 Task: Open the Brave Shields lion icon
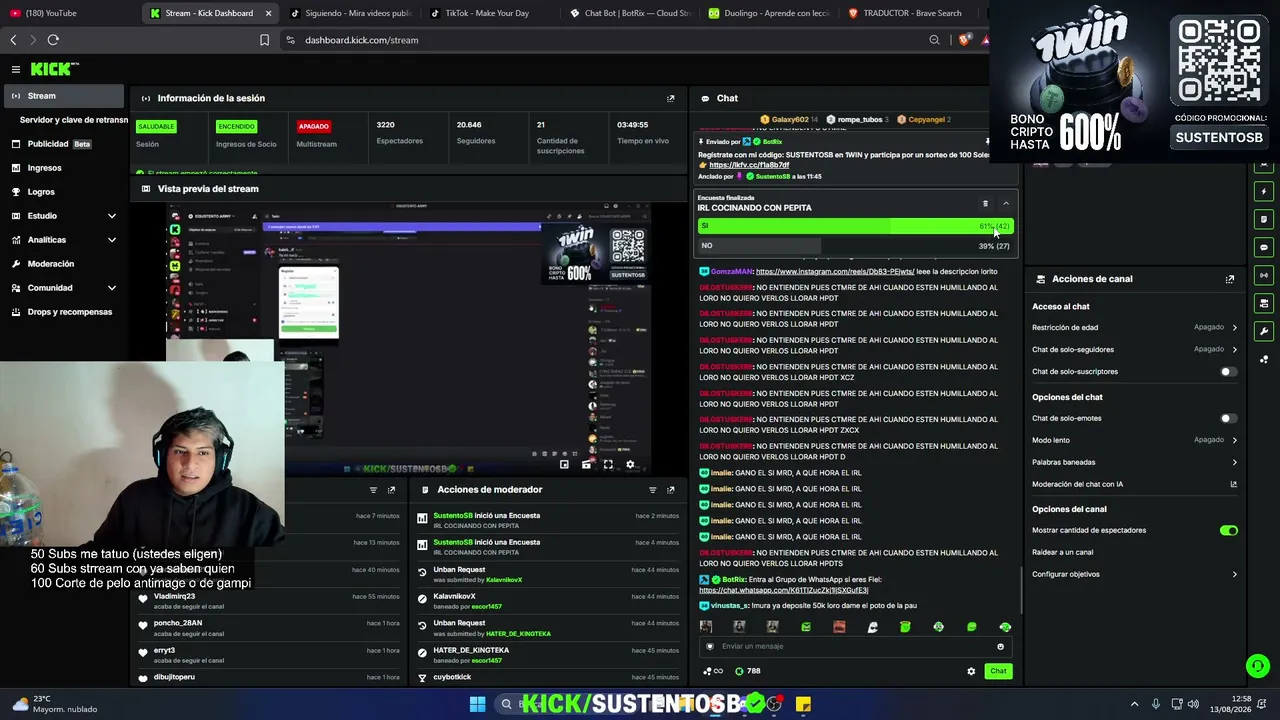tap(964, 40)
